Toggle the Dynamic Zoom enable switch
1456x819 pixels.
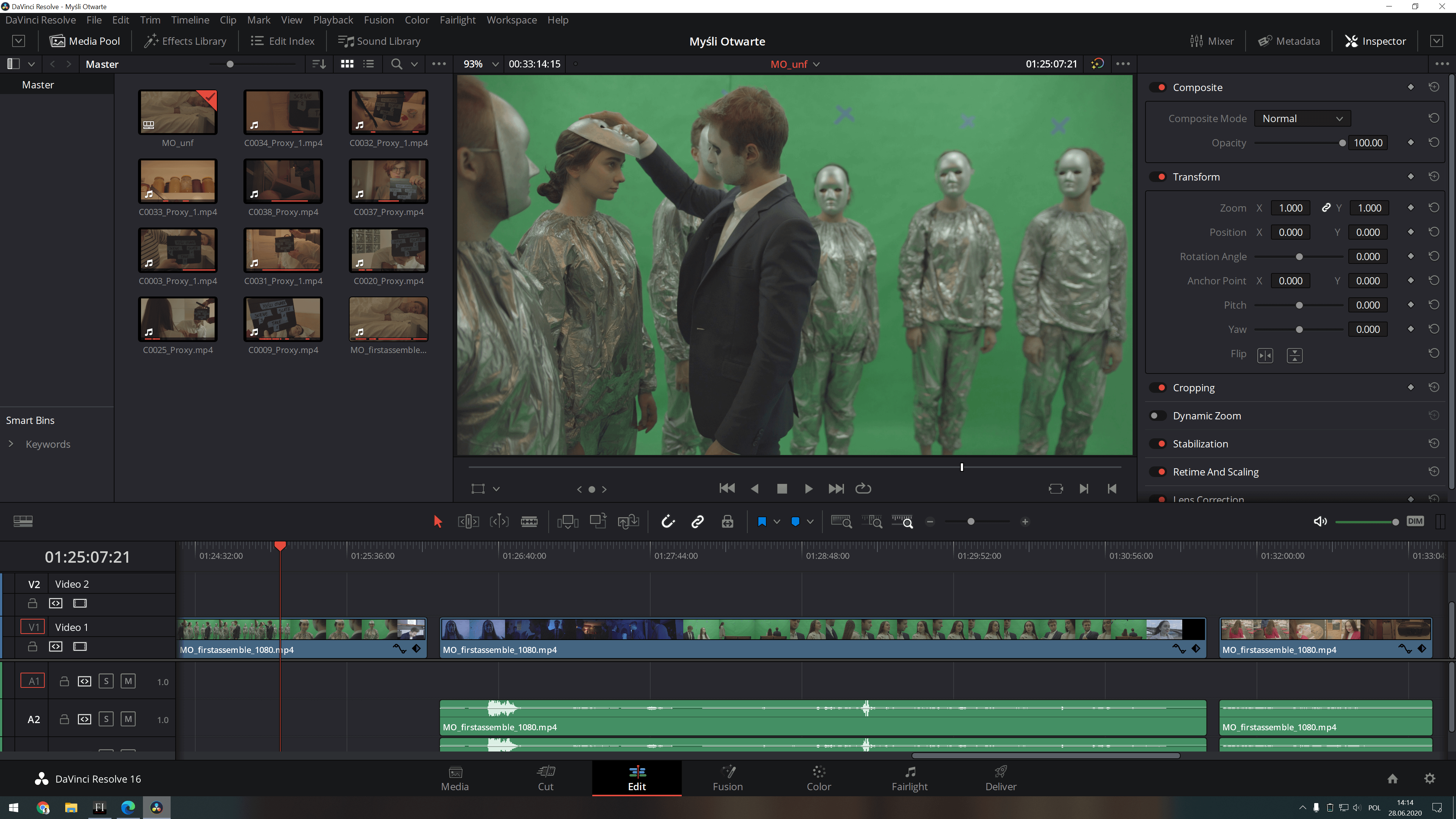(x=1157, y=416)
